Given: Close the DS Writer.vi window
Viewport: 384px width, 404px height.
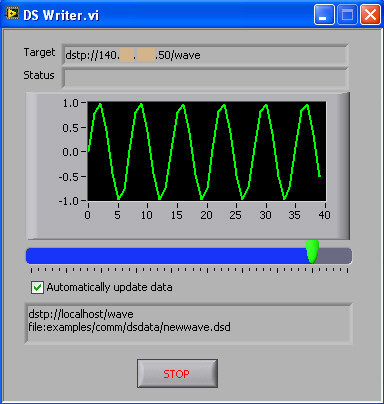Looking at the screenshot, I should [370, 15].
